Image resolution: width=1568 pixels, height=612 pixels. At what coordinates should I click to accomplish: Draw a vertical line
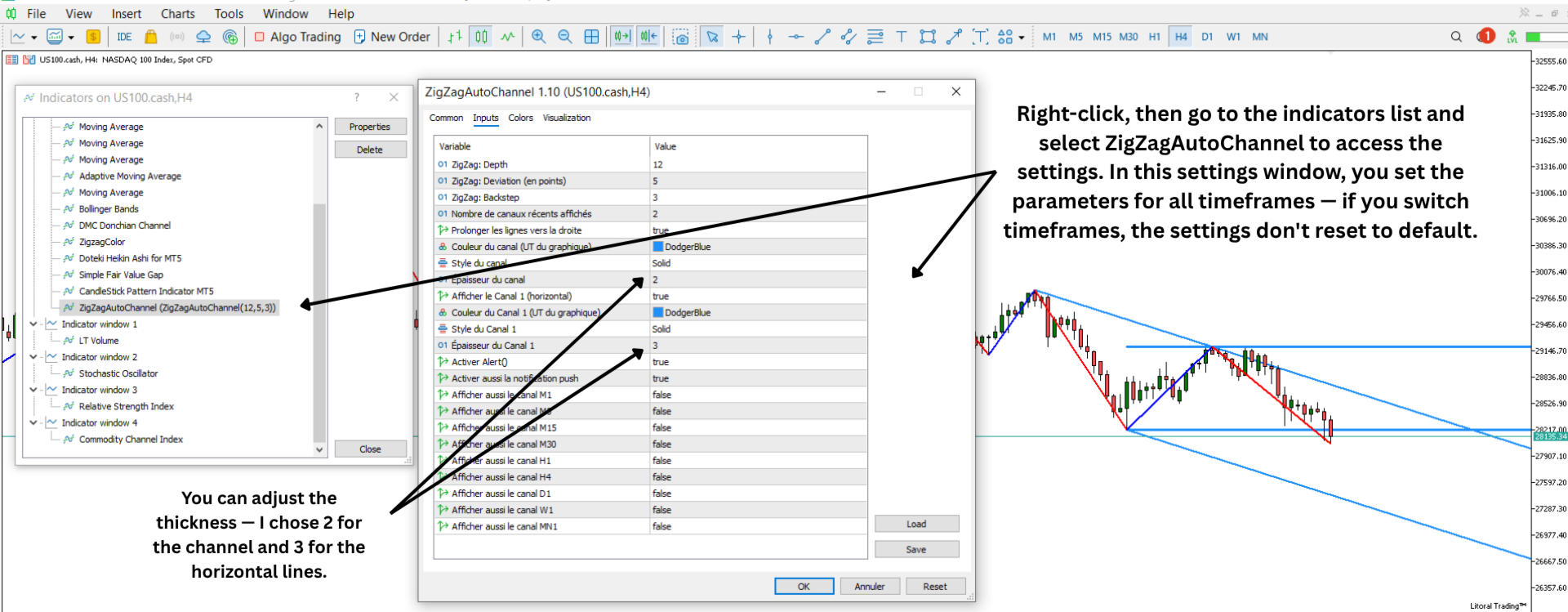click(769, 37)
